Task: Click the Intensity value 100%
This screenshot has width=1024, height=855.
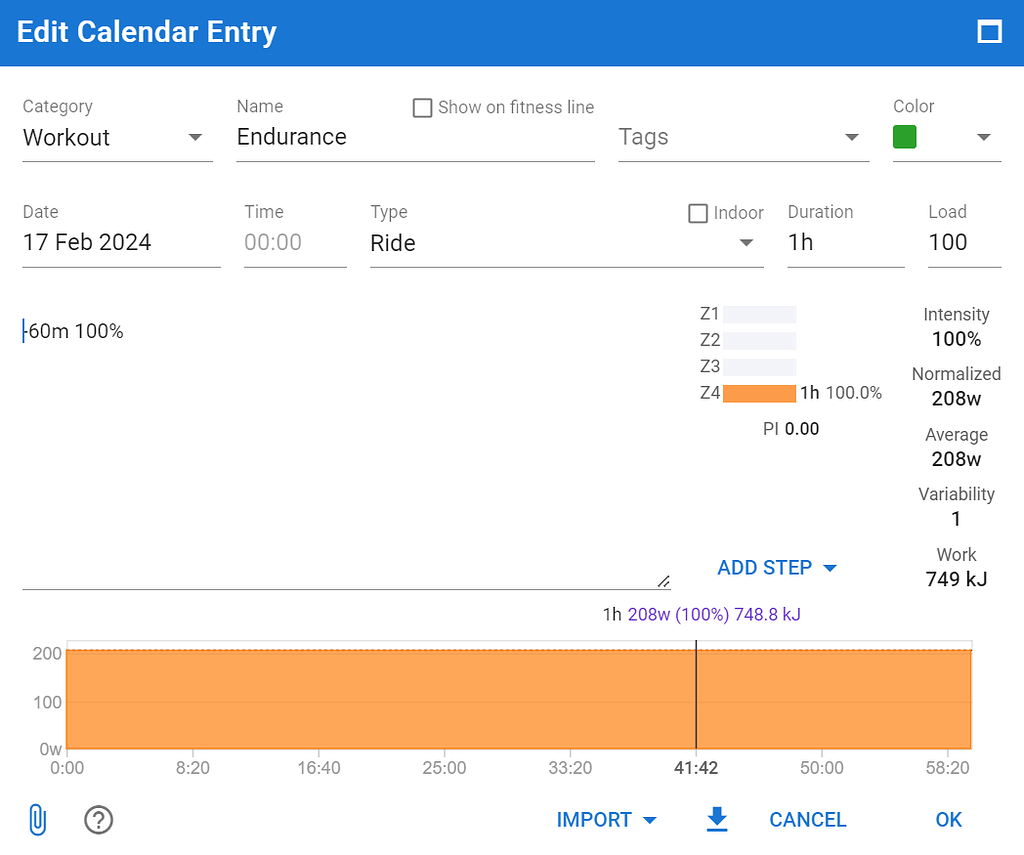Action: (x=956, y=339)
